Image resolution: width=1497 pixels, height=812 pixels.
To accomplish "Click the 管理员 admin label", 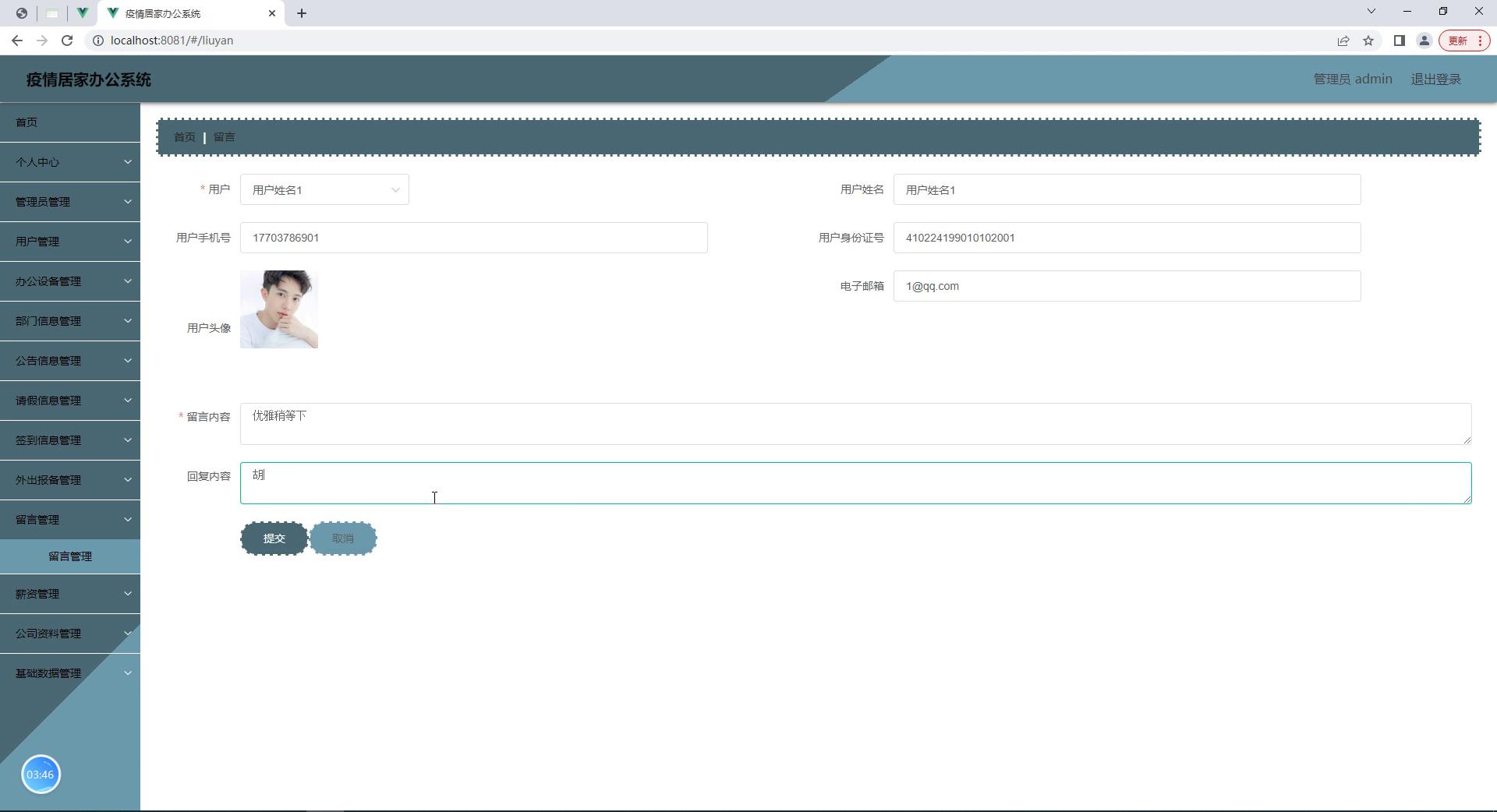I will click(x=1353, y=79).
